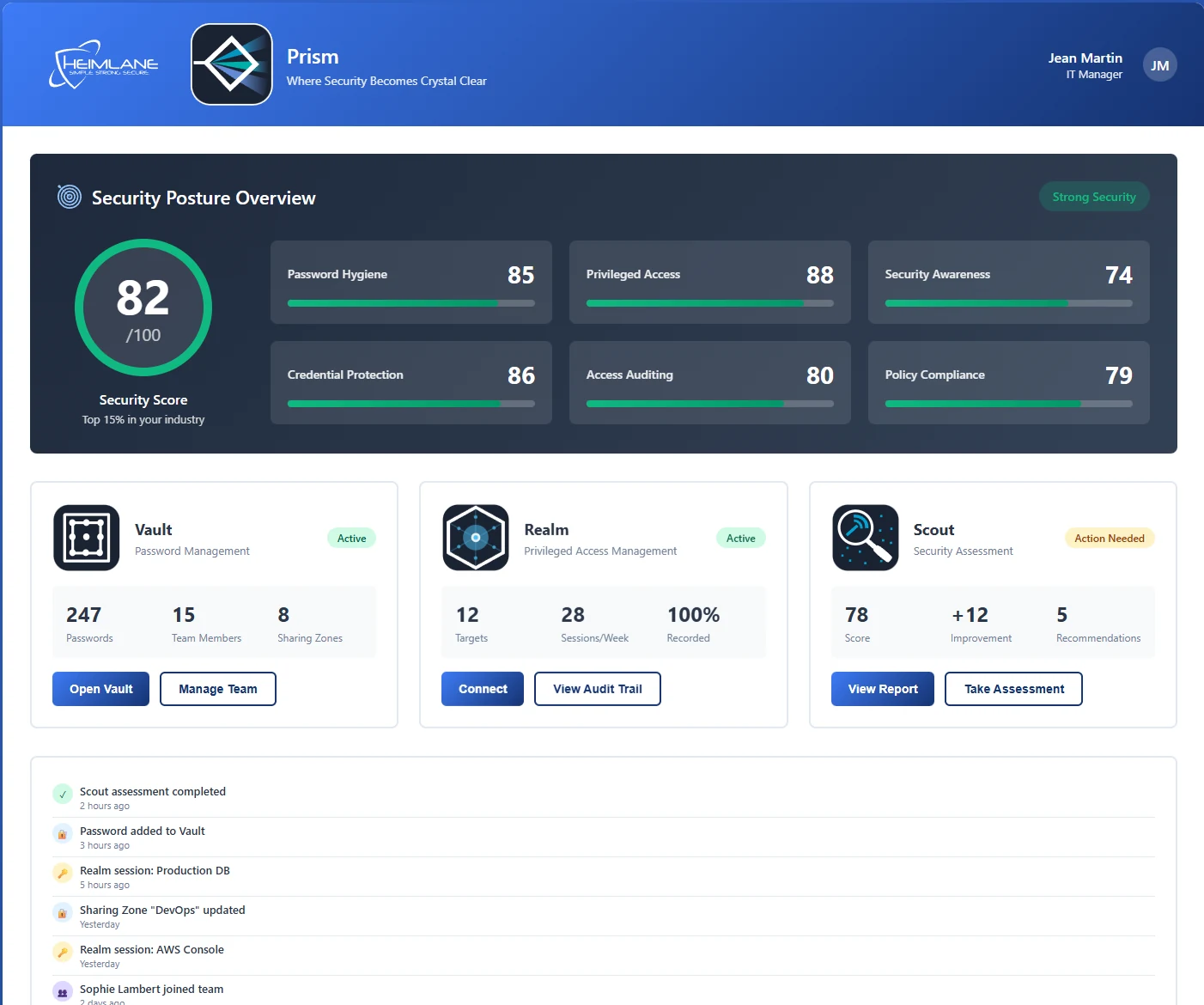The height and width of the screenshot is (1005, 1204).
Task: Start Take Assessment in Scout
Action: tap(1013, 689)
